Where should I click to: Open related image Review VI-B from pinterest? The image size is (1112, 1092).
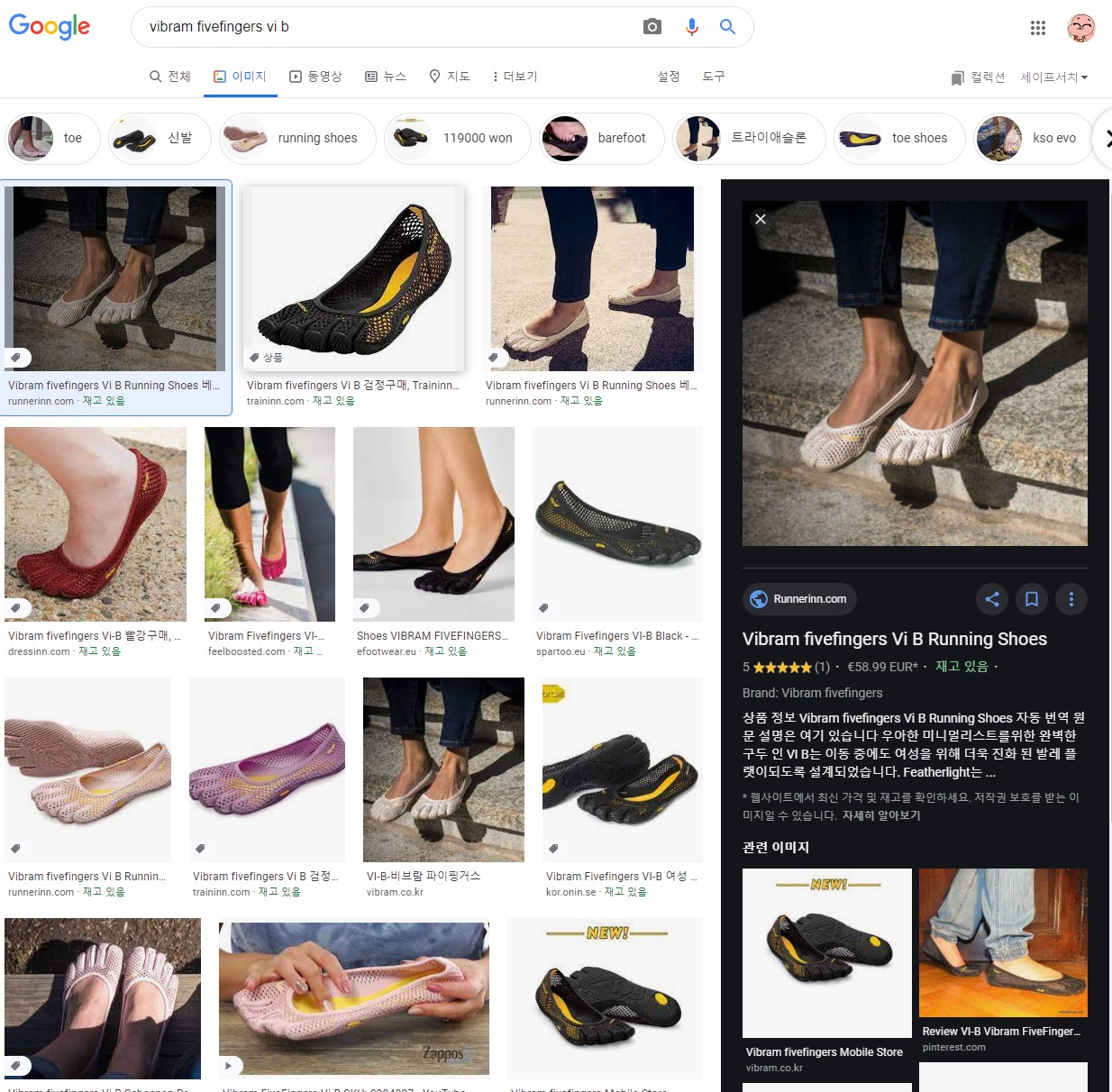tap(1003, 942)
